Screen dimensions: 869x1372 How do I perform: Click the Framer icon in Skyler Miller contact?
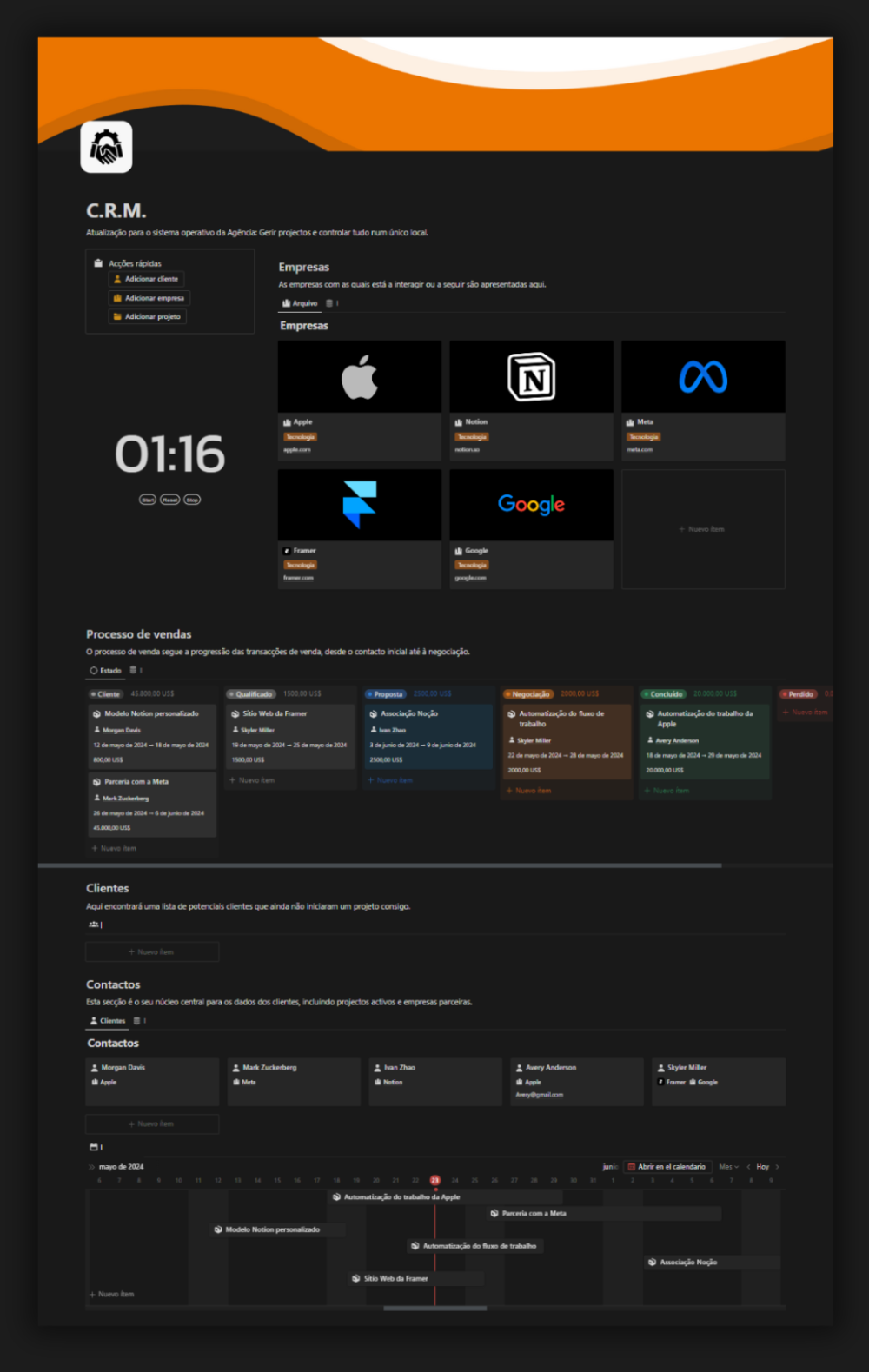(661, 1082)
